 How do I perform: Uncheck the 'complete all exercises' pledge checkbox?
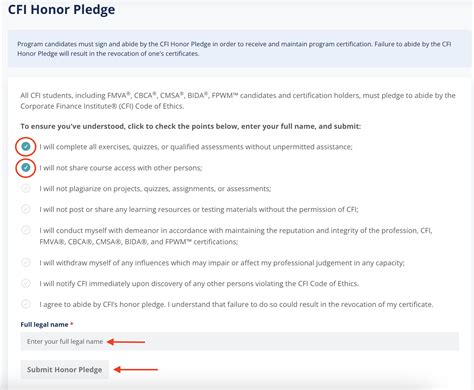26,146
